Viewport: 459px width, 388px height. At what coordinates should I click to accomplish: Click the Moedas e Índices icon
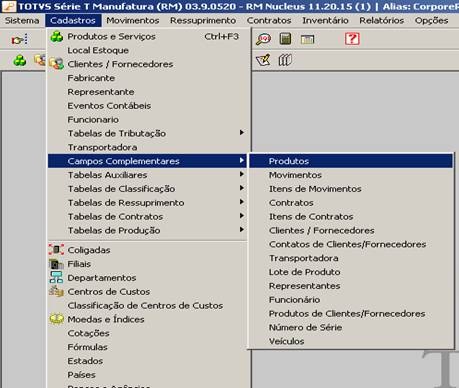pyautogui.click(x=56, y=319)
